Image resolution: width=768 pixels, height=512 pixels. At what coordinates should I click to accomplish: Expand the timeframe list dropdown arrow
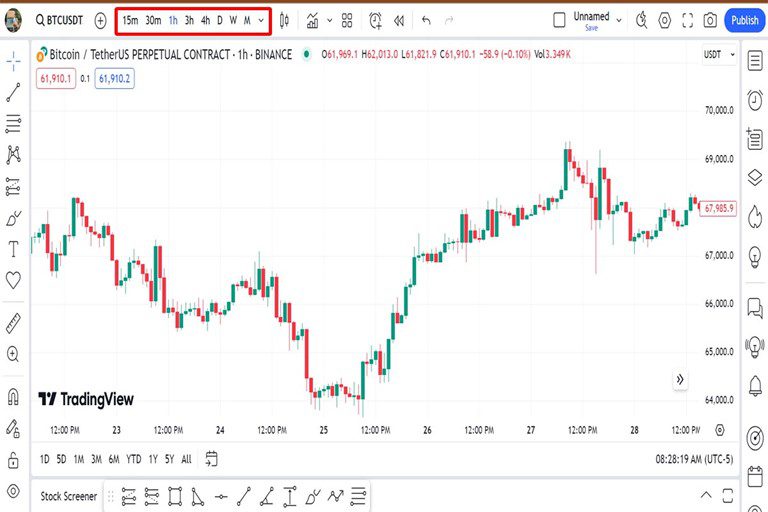pos(261,21)
